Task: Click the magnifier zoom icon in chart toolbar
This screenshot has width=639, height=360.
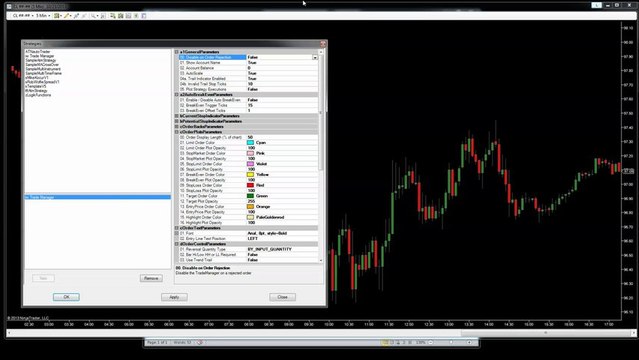Action: click(x=94, y=15)
